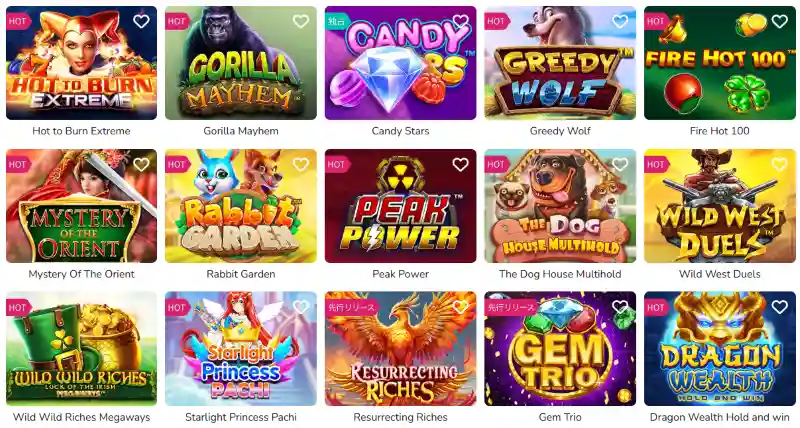
Task: Favorite Fire Hot 100 using heart icon
Action: pyautogui.click(x=780, y=21)
